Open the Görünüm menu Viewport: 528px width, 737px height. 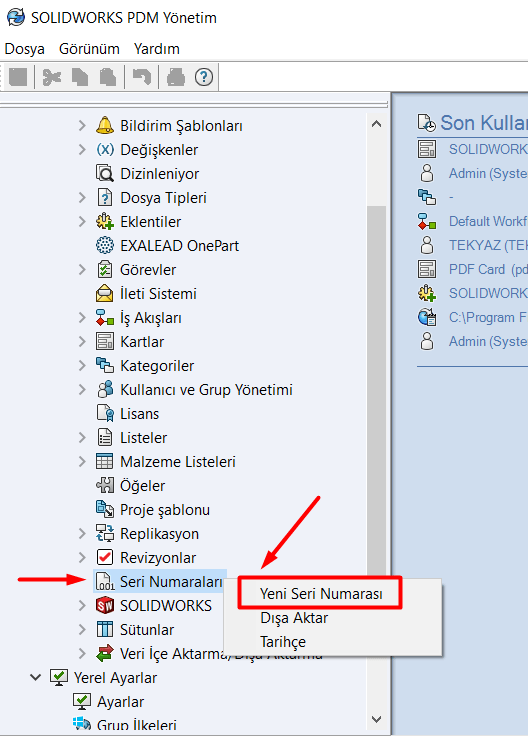tap(89, 49)
